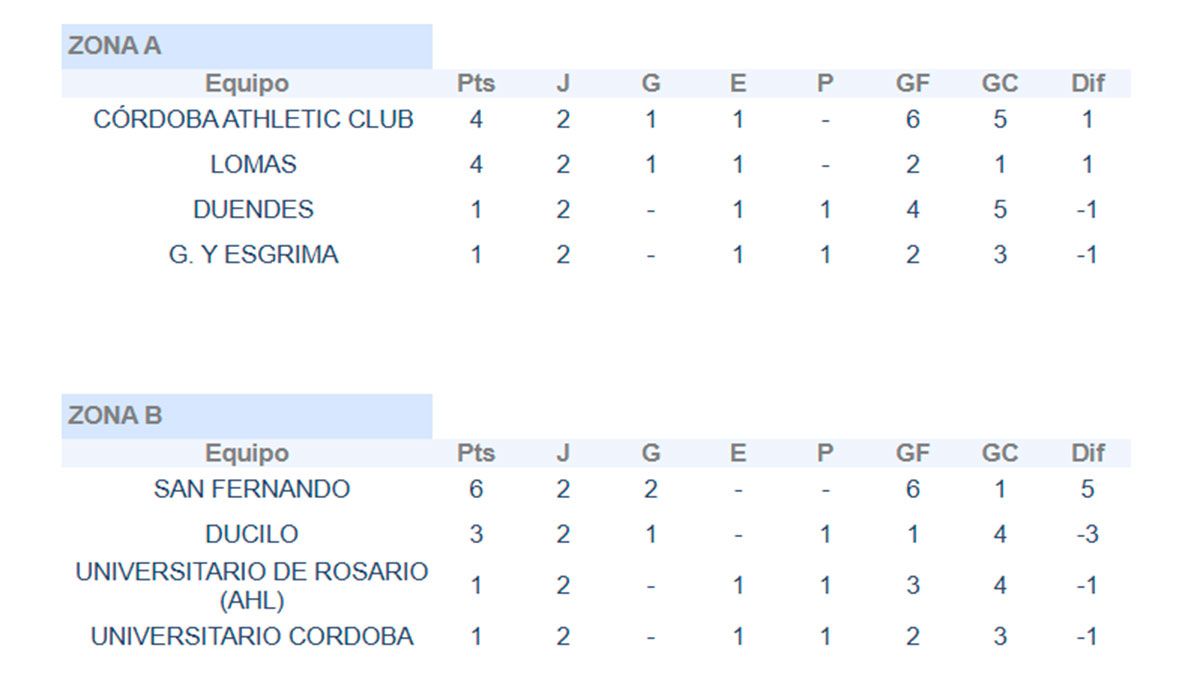Screen dimensions: 1200x675
Task: Select San Fernando's points value of 6
Action: 476,490
